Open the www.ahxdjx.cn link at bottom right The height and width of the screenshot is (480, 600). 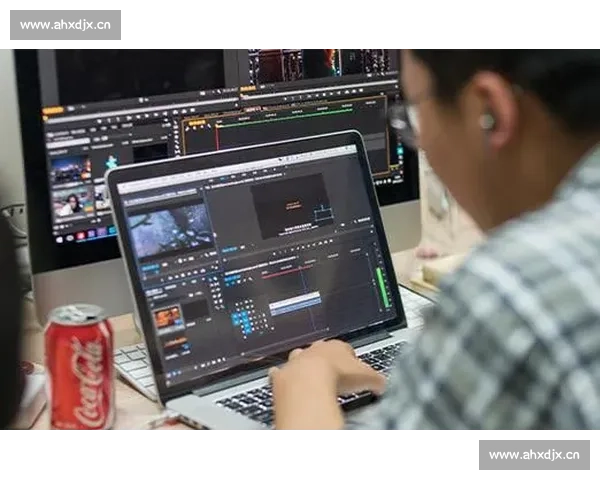pos(532,455)
